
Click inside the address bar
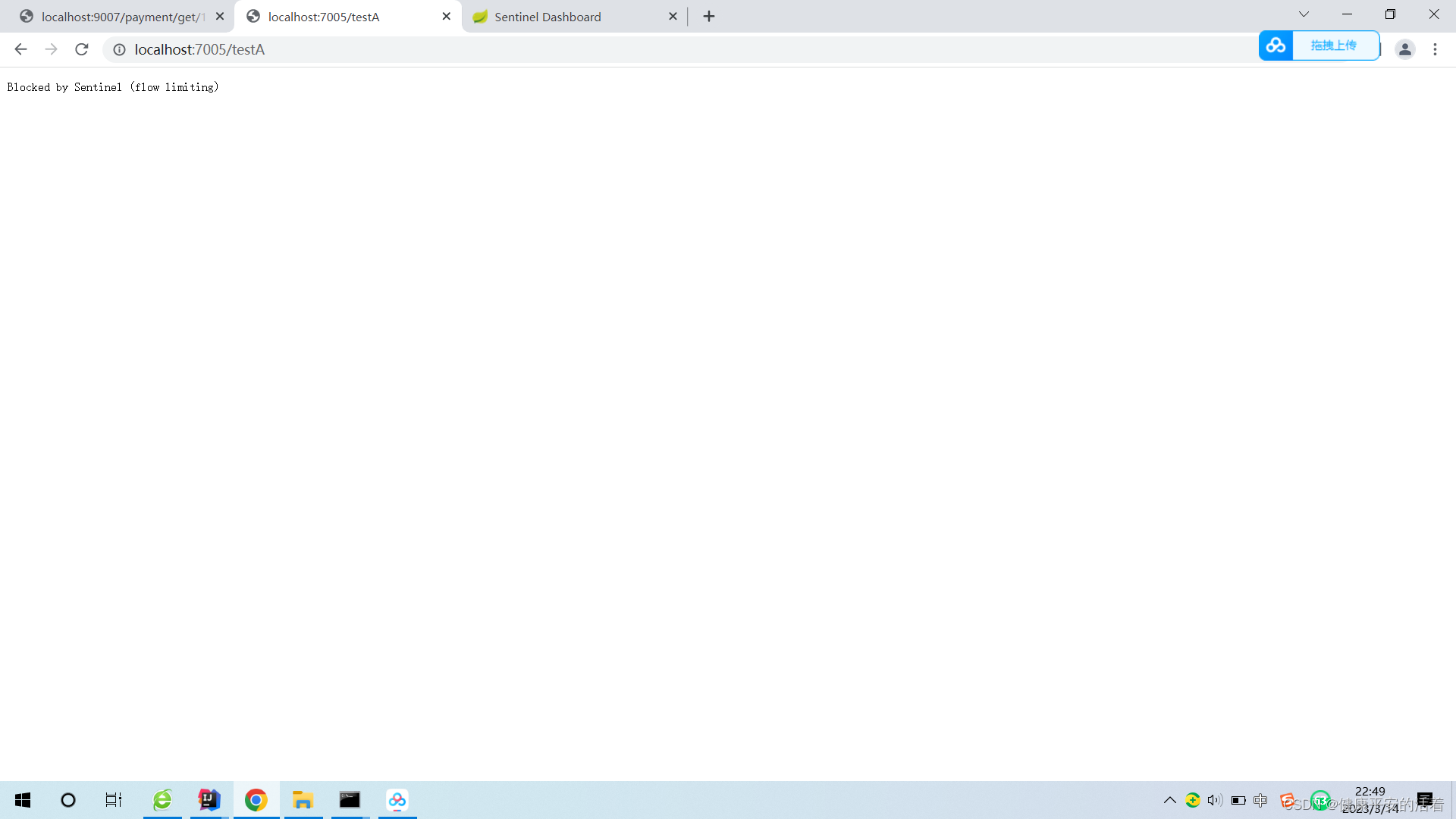pos(455,49)
